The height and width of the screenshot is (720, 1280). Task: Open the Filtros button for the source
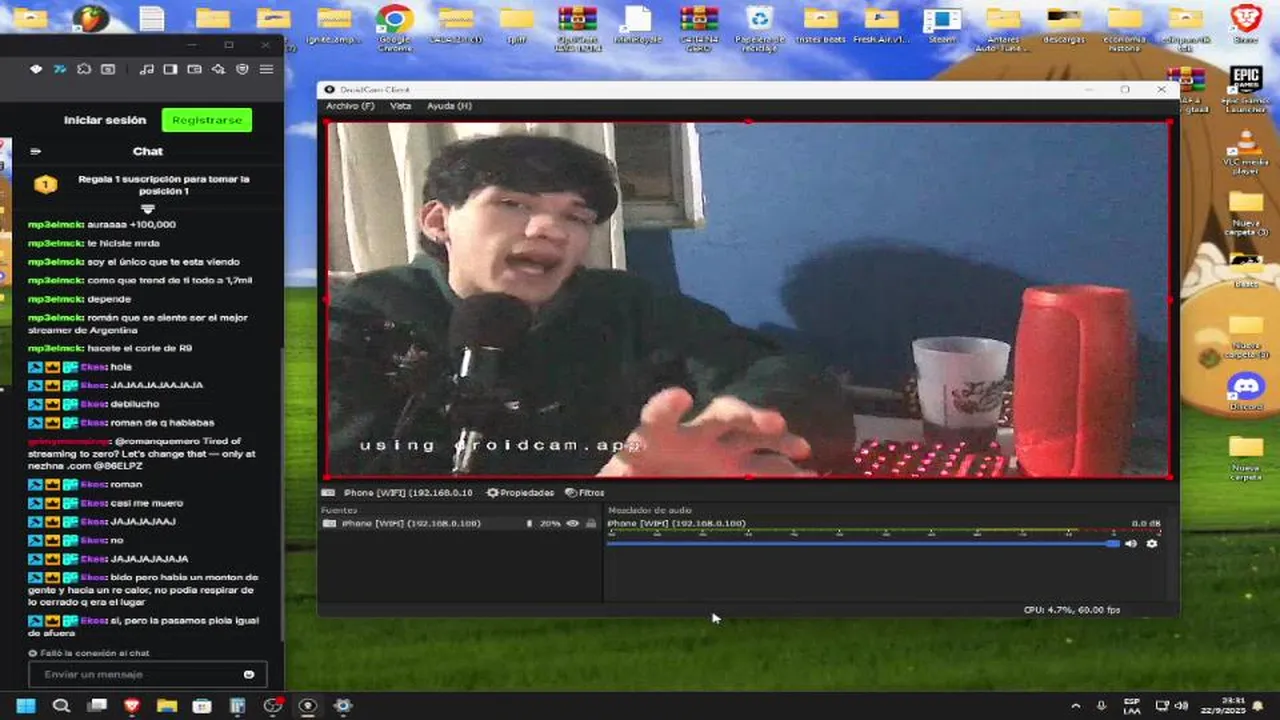coord(584,492)
